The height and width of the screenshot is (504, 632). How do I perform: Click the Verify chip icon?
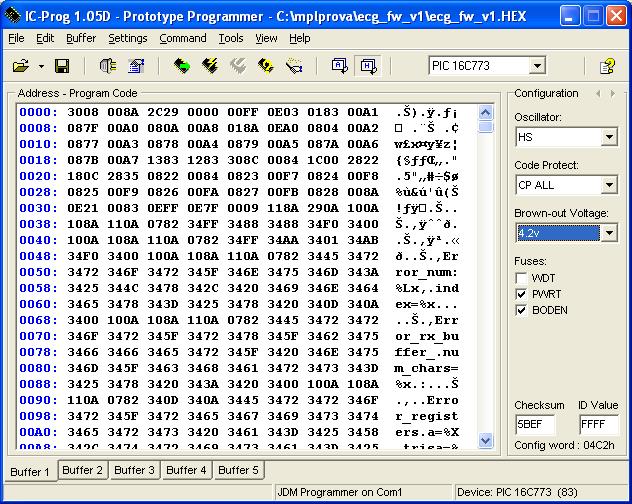266,66
